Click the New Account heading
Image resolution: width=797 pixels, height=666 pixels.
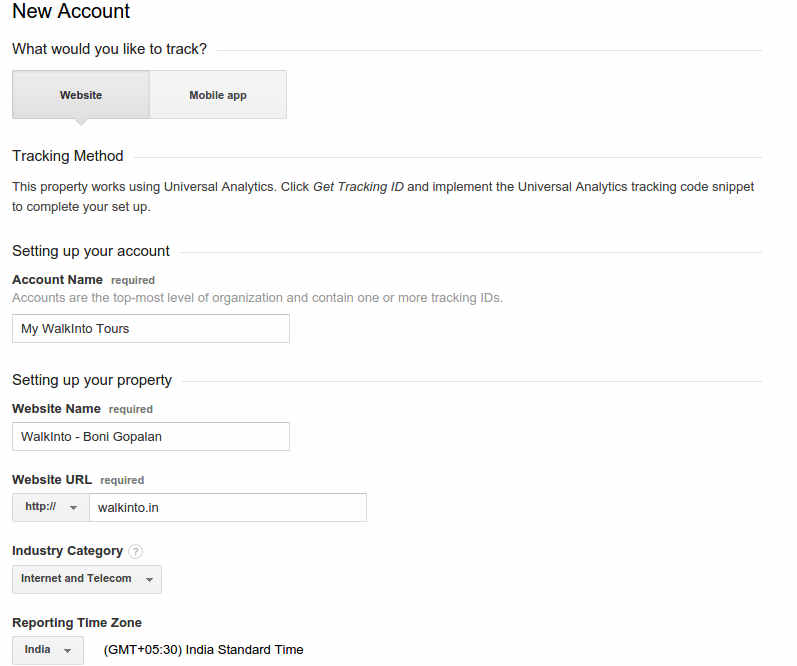click(71, 11)
